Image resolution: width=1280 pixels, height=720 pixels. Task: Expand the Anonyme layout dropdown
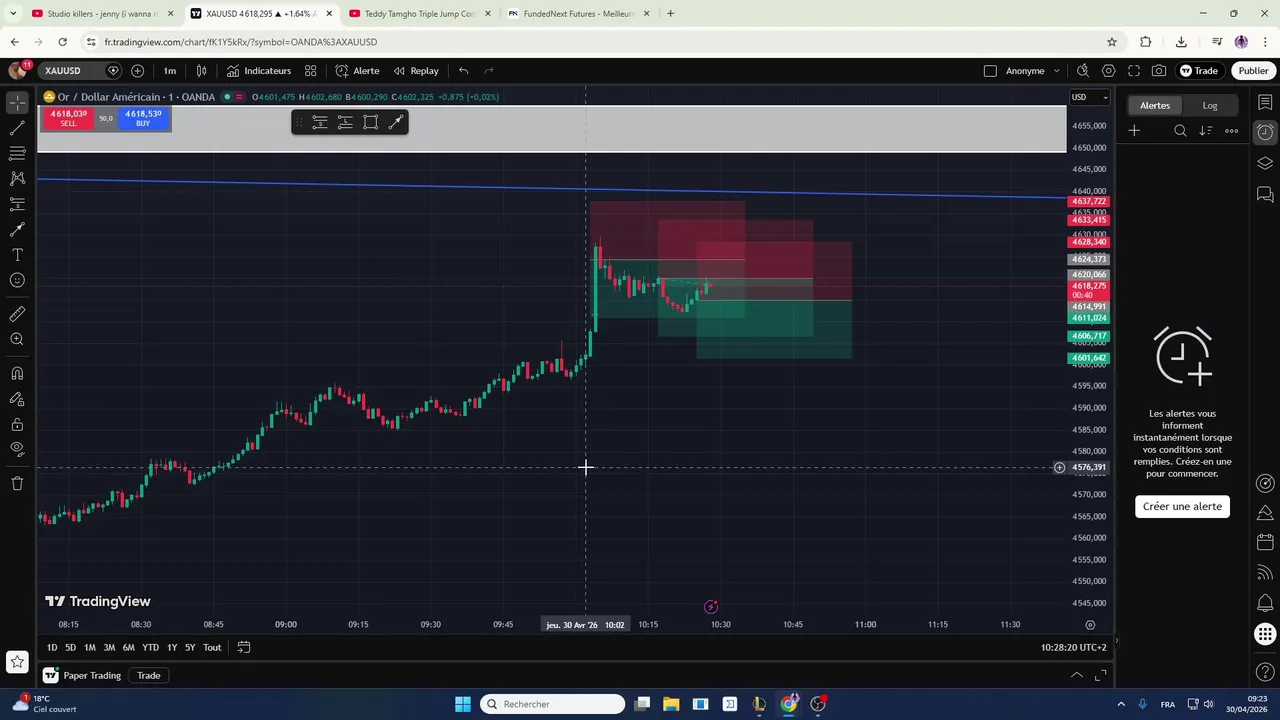pyautogui.click(x=1056, y=71)
